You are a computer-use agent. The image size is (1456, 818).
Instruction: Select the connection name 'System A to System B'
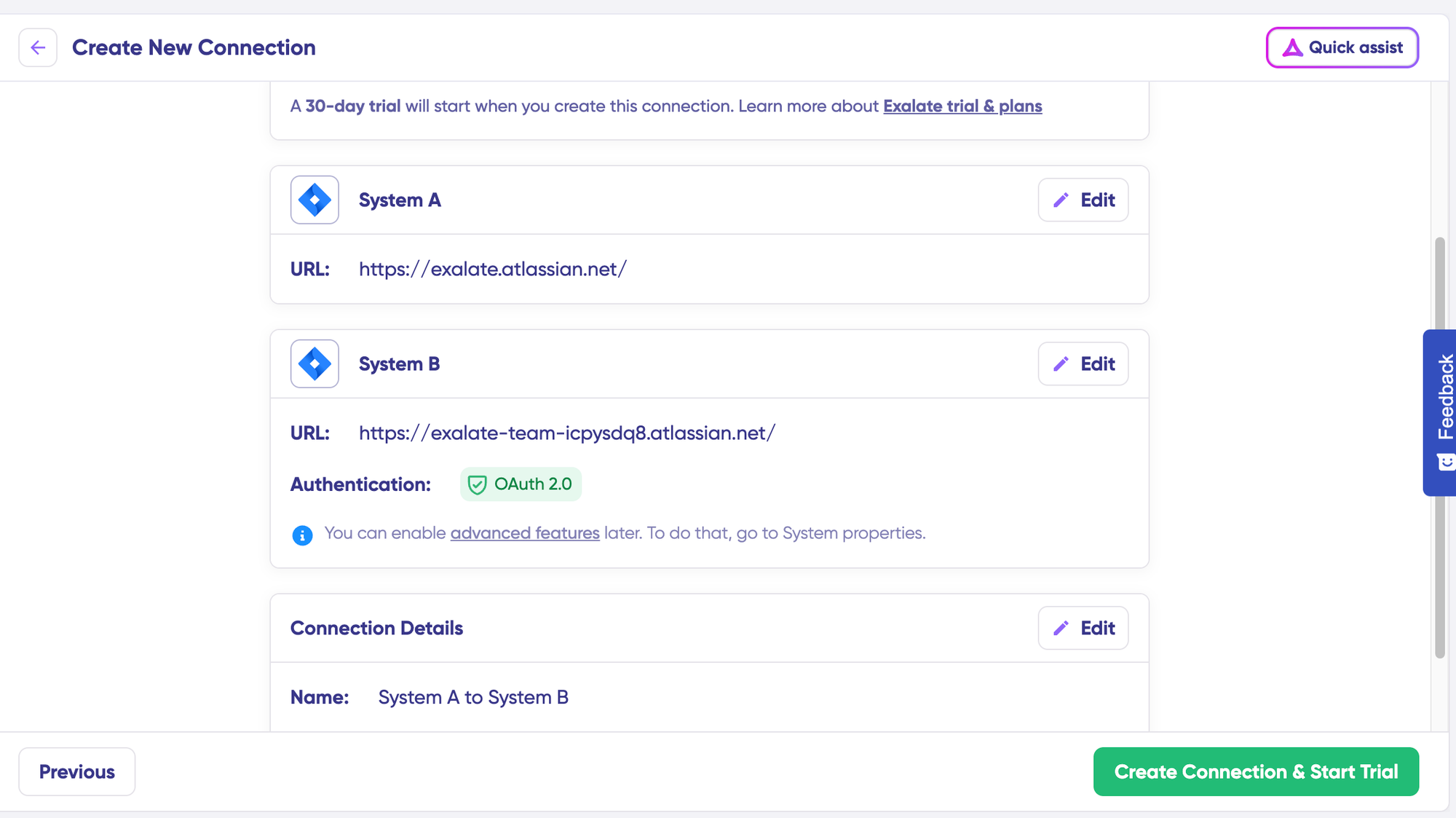coord(473,698)
